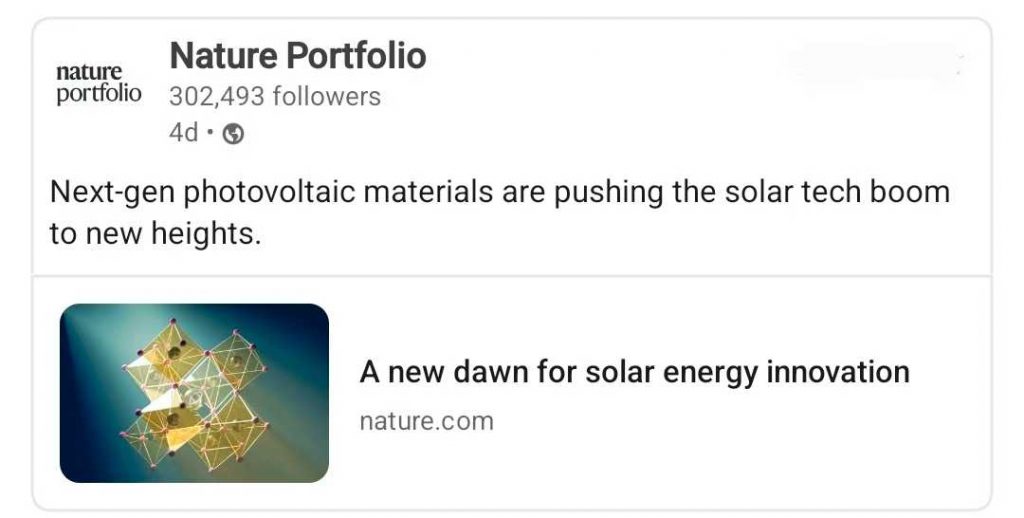Viewport: 1024px width, 518px height.
Task: Click the word "nature" in the logo
Action: (89, 72)
